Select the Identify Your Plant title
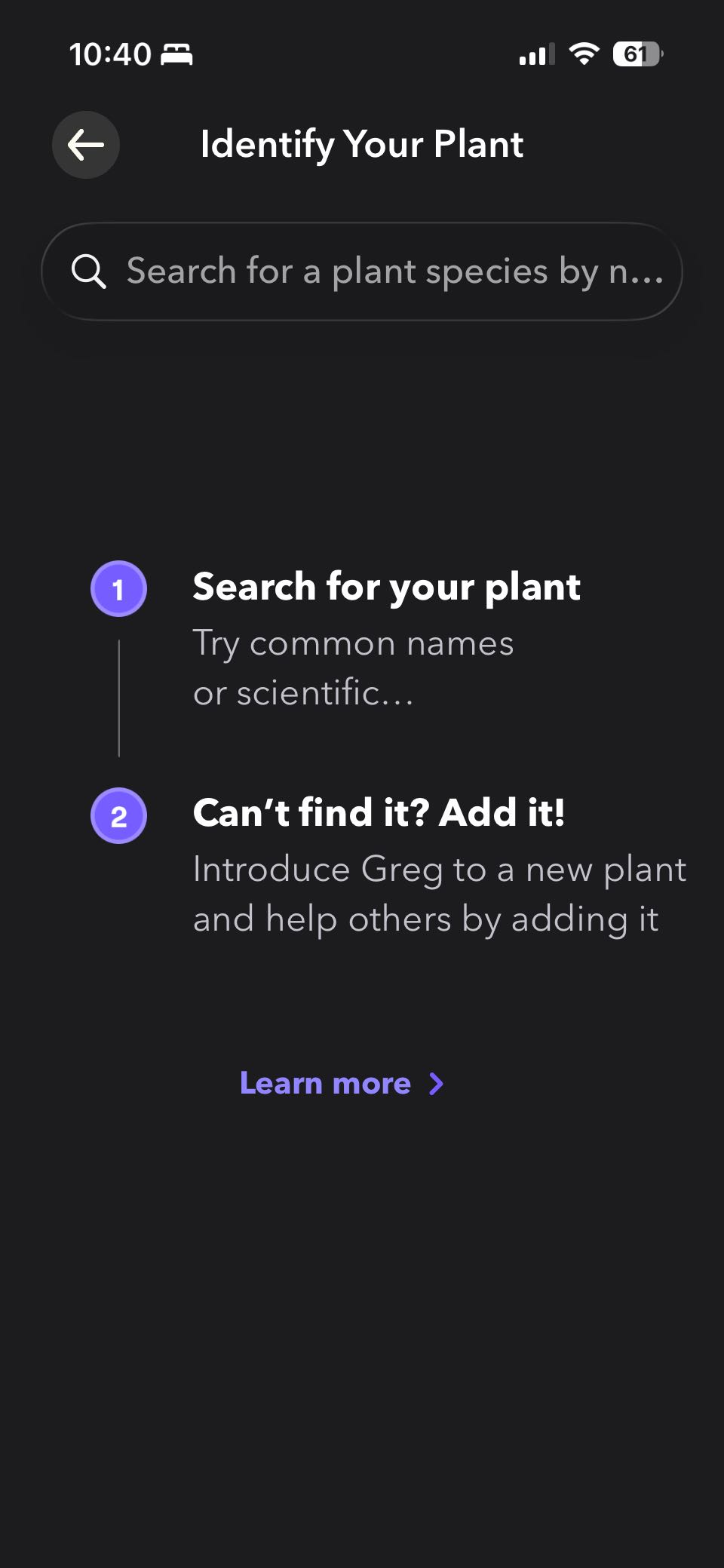 coord(362,144)
